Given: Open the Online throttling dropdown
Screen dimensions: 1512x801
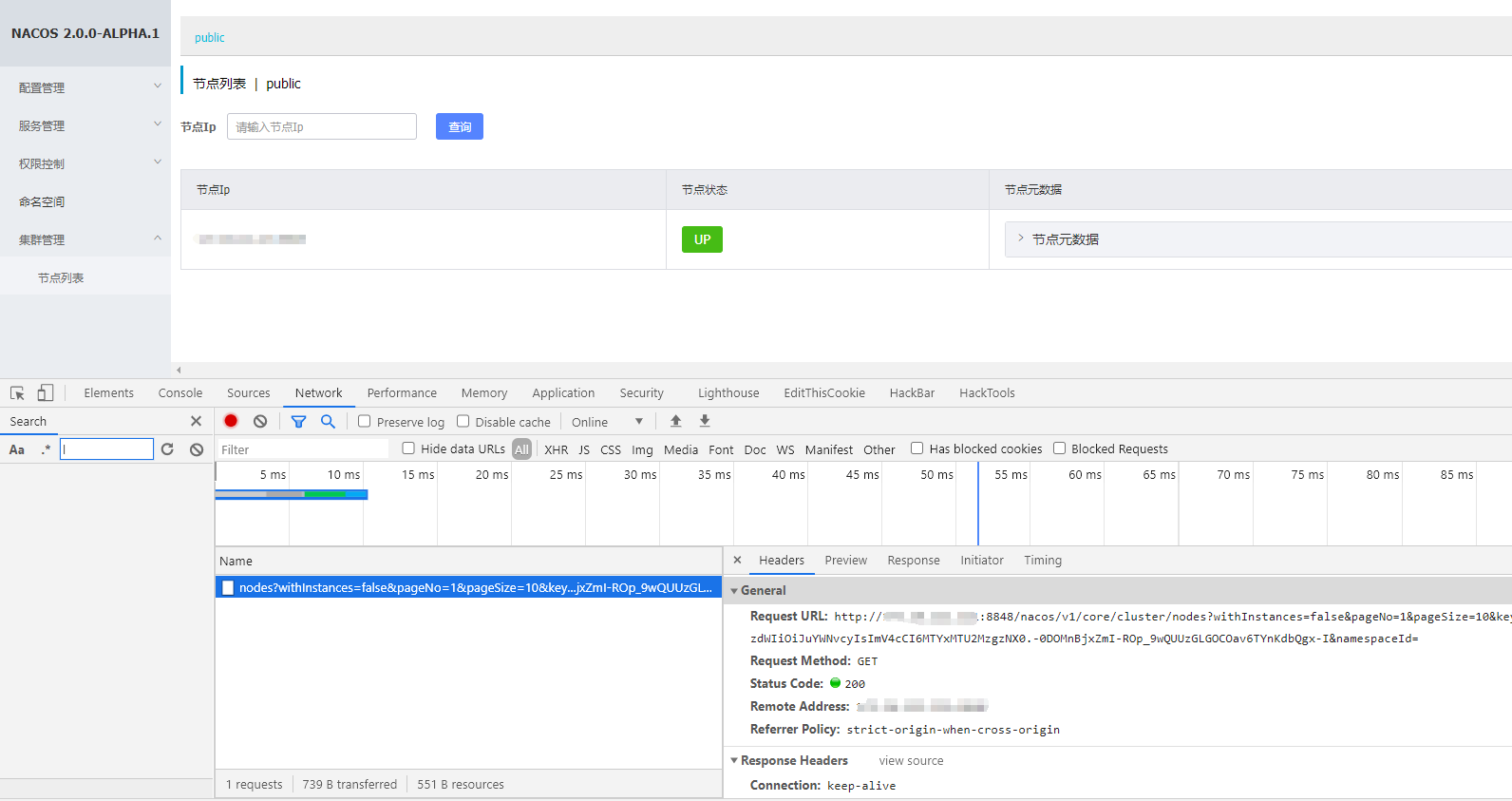Looking at the screenshot, I should point(607,422).
